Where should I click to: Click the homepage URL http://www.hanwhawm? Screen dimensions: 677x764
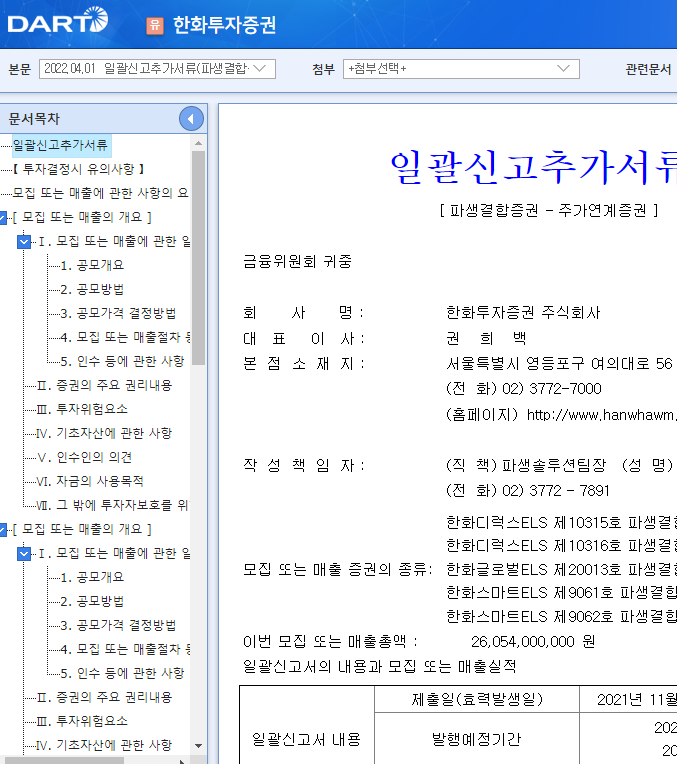point(601,415)
